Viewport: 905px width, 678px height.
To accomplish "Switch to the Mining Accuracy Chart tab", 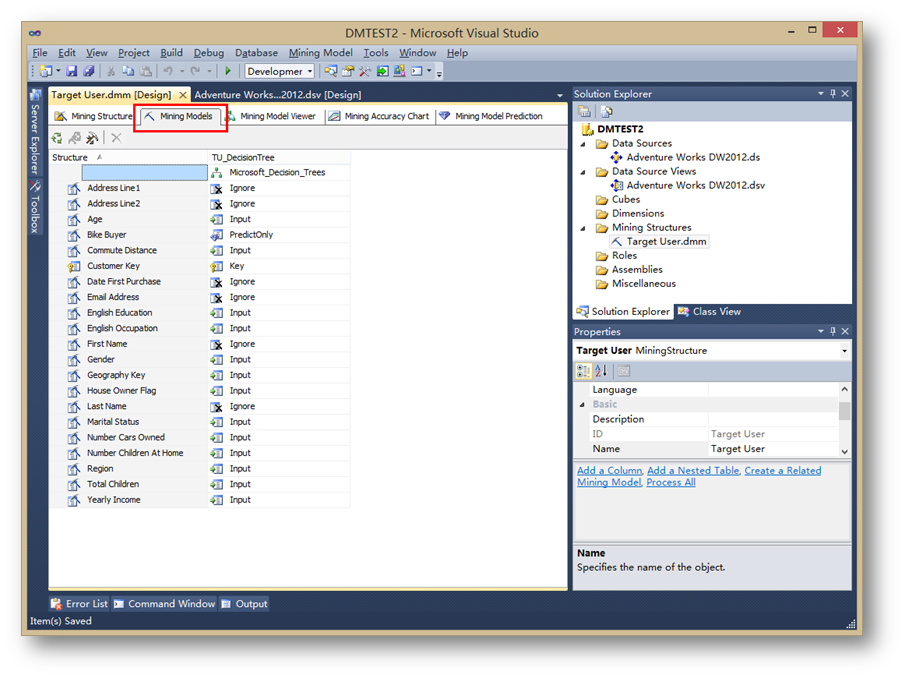I will click(x=379, y=116).
